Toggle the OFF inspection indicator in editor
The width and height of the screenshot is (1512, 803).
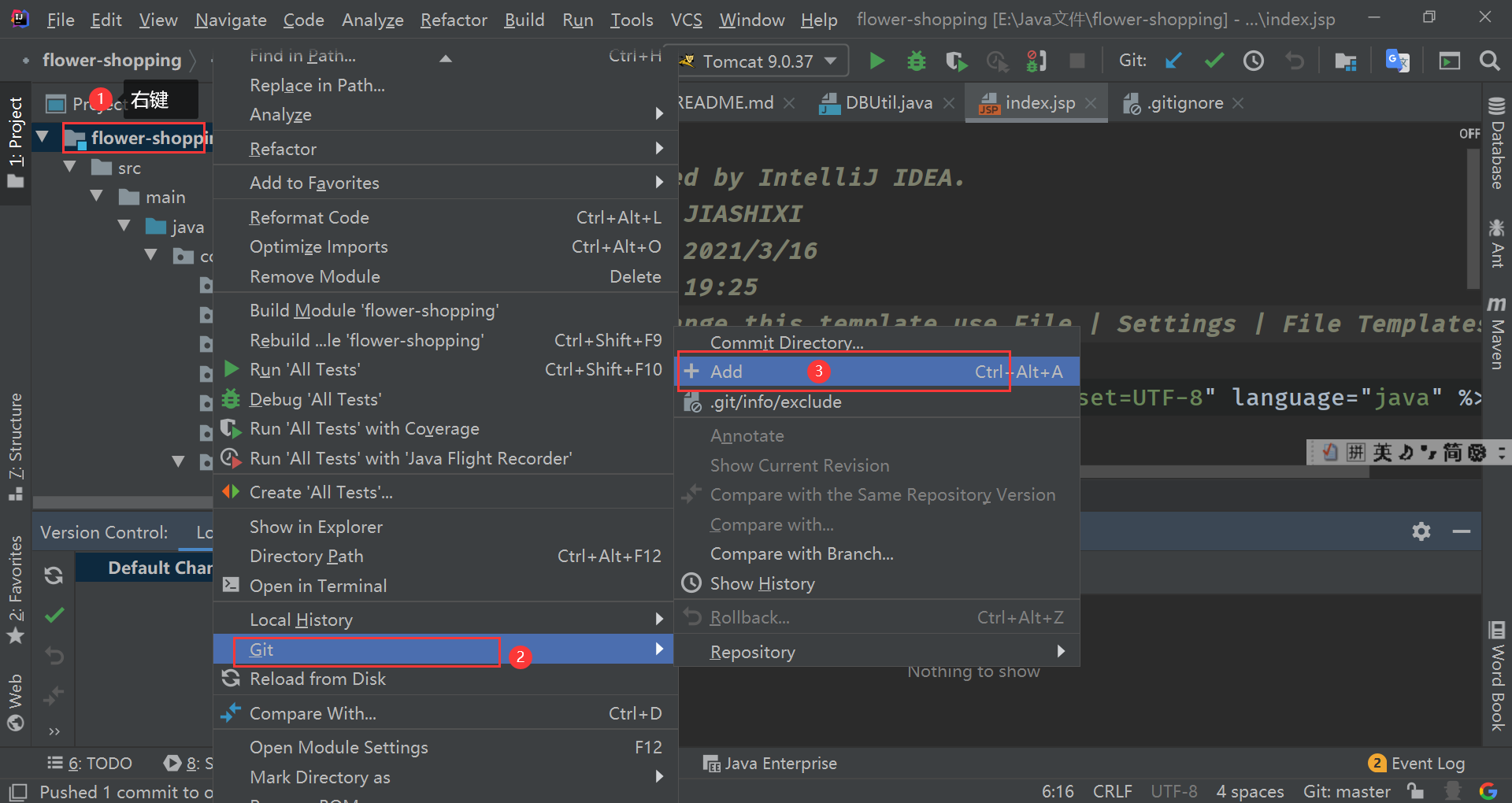coord(1469,134)
